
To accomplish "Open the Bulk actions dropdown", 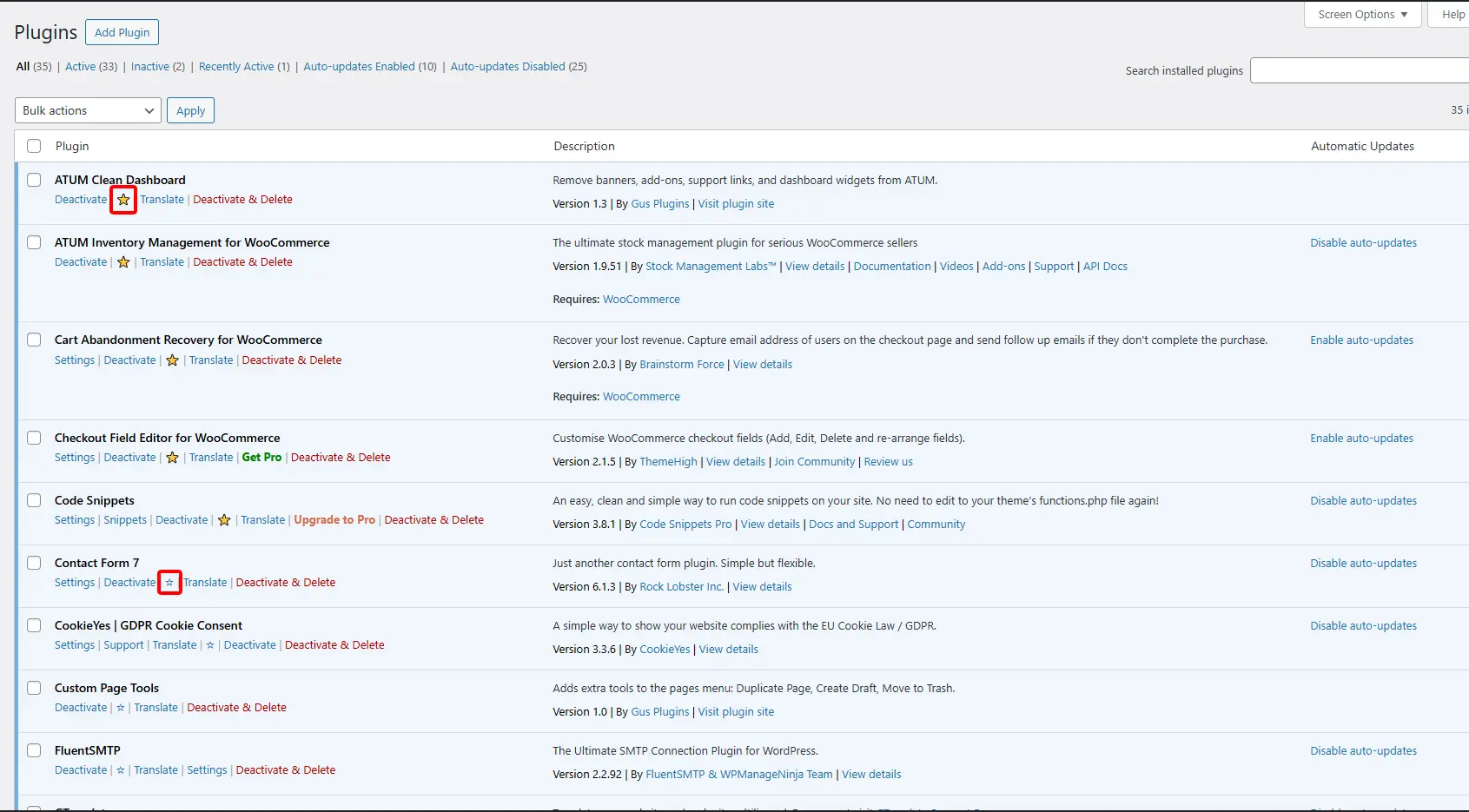I will point(88,110).
